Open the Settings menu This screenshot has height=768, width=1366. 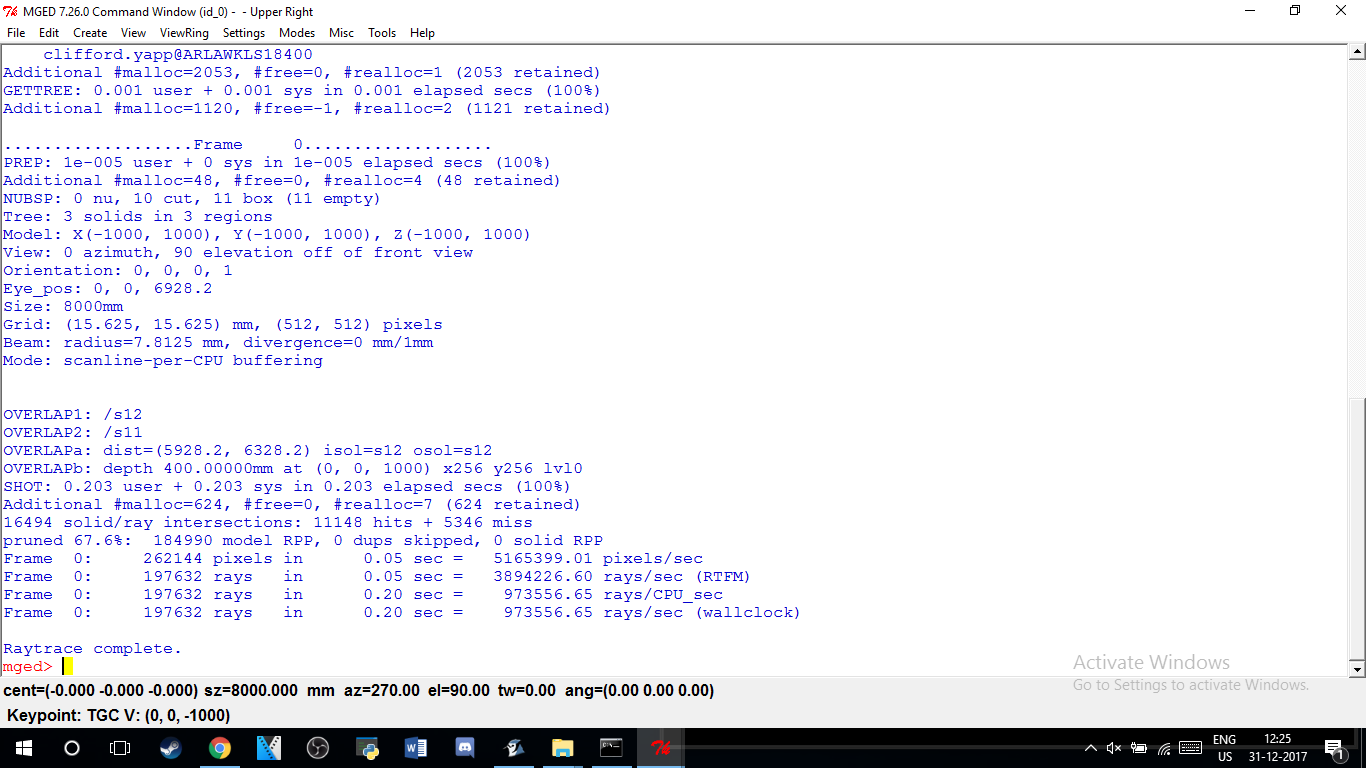tap(244, 33)
